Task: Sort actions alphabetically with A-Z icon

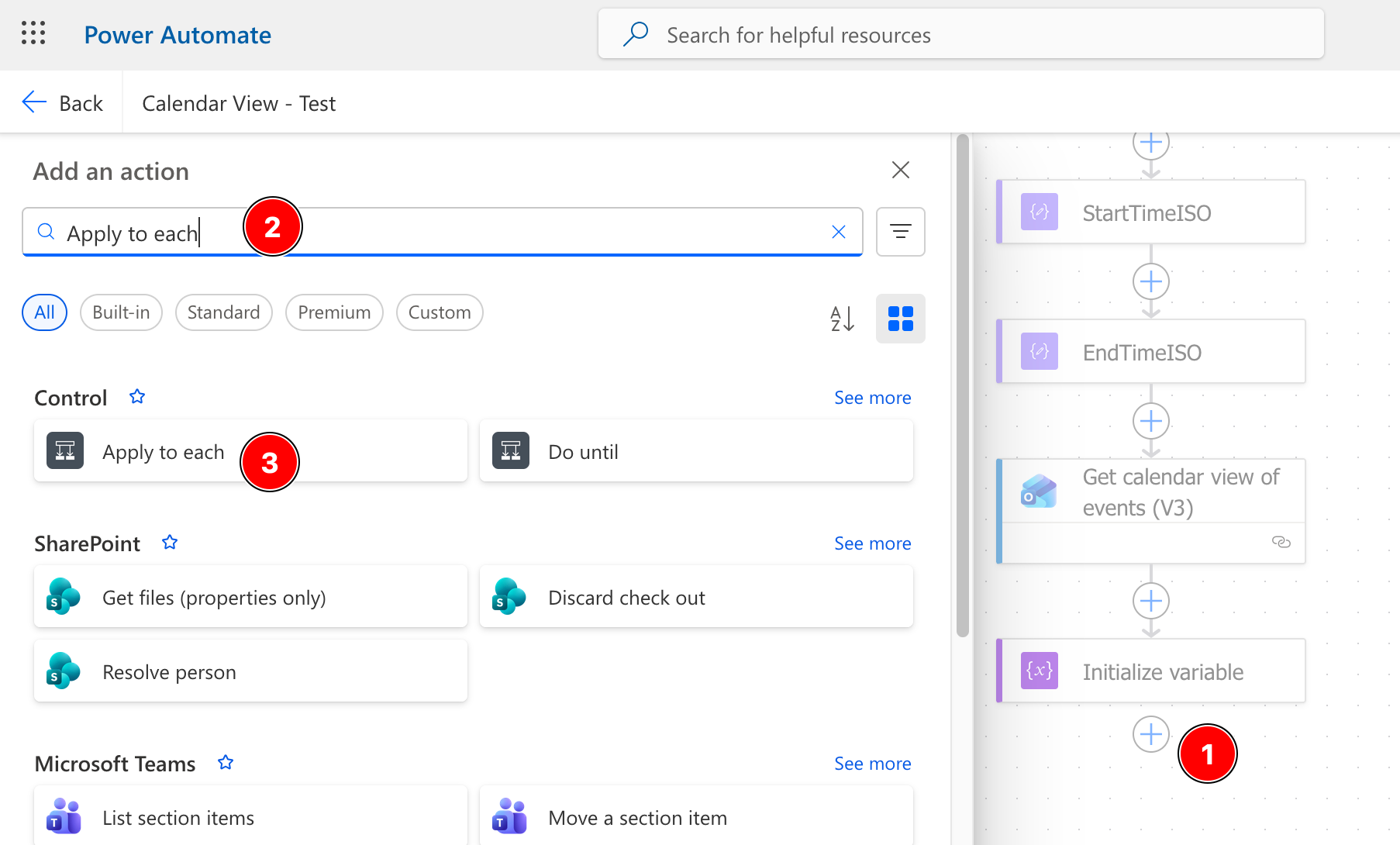Action: 842,319
